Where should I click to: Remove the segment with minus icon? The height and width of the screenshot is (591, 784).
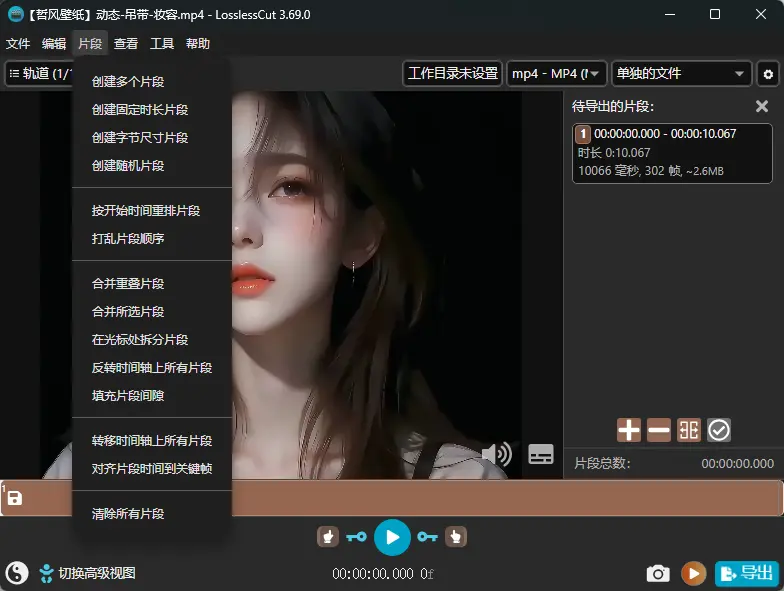click(x=658, y=430)
